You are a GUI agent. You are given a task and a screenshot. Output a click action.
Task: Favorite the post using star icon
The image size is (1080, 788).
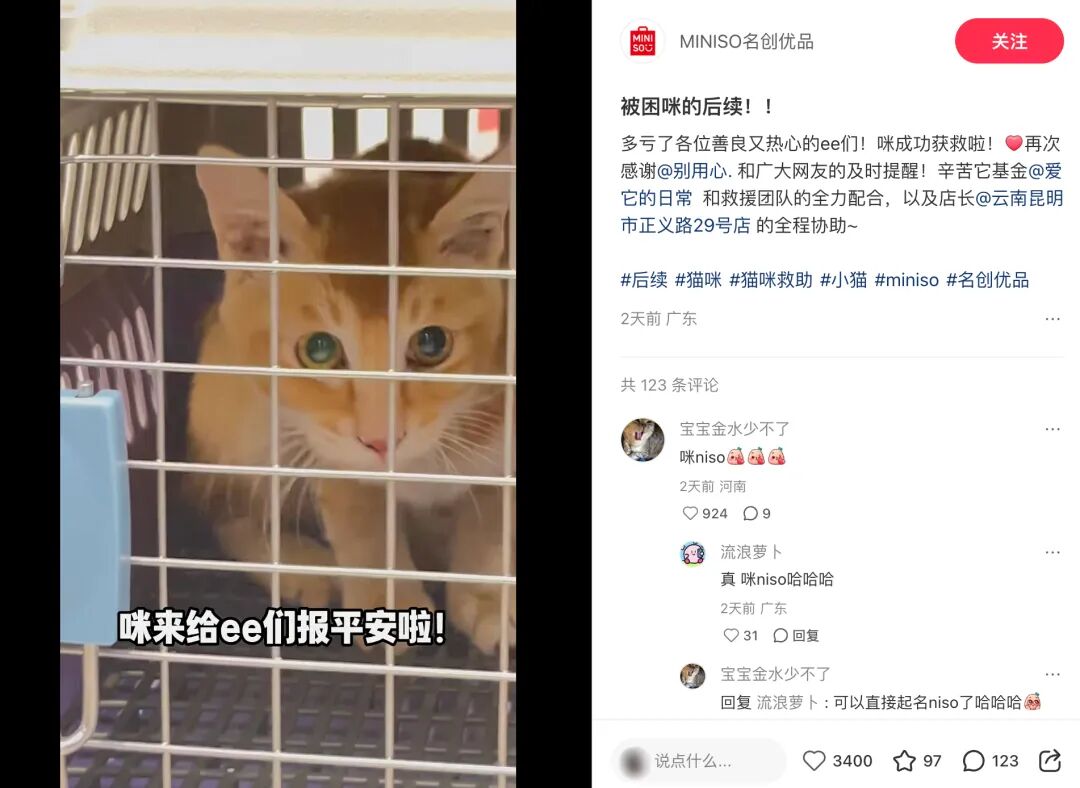(904, 760)
